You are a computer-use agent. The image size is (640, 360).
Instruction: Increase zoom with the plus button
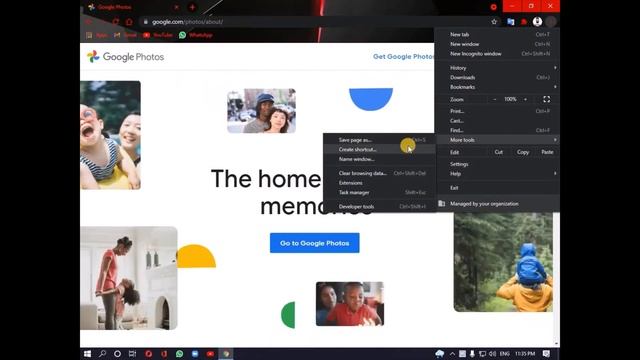525,99
